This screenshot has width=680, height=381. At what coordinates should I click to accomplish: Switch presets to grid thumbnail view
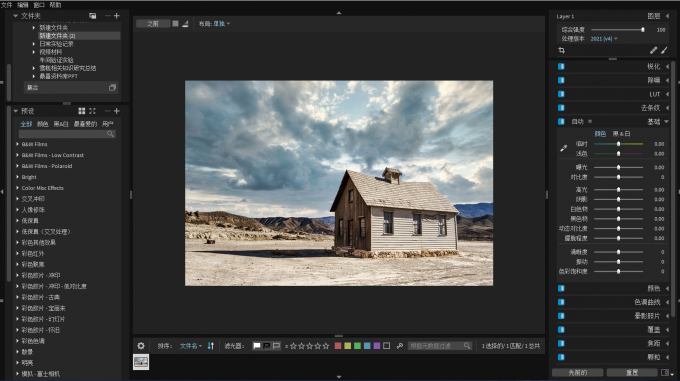[x=82, y=111]
